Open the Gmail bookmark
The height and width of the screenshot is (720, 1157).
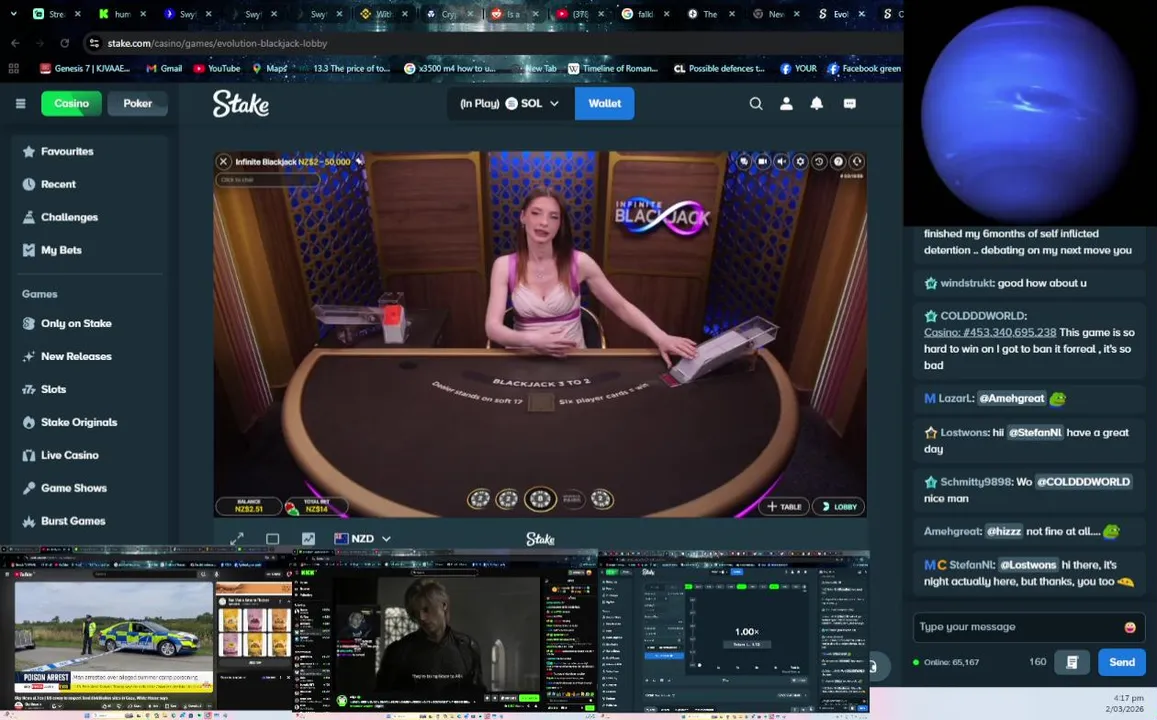(x=164, y=69)
